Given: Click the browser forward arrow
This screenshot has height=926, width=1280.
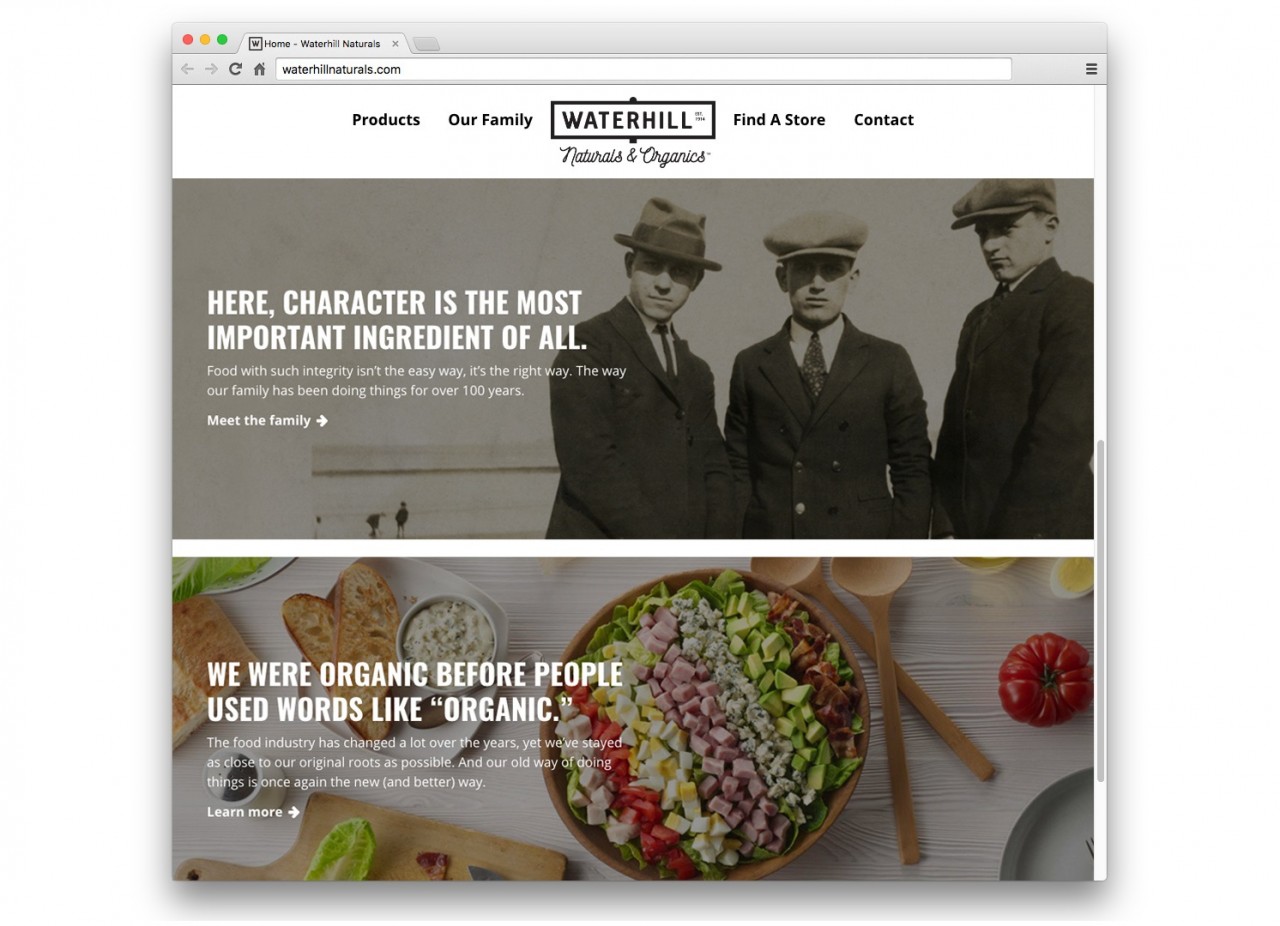Looking at the screenshot, I should tap(211, 69).
